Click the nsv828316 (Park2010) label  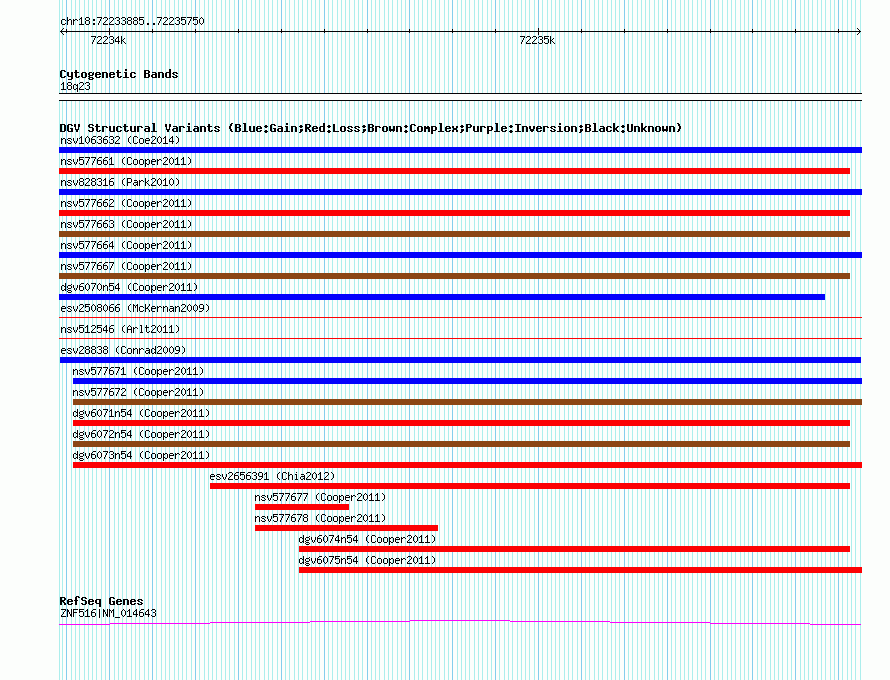[120, 182]
